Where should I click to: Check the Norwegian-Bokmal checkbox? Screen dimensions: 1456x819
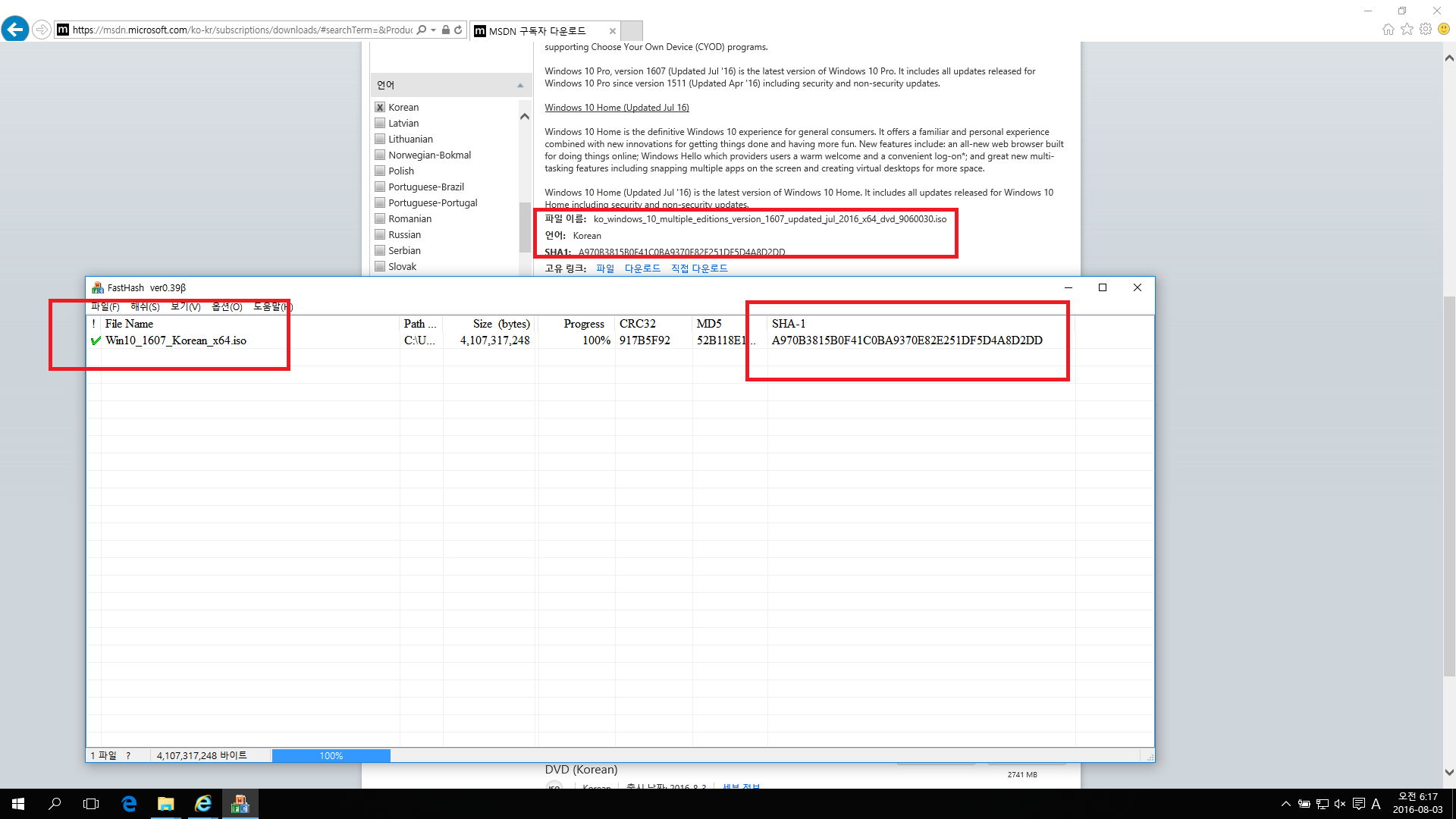coord(380,155)
